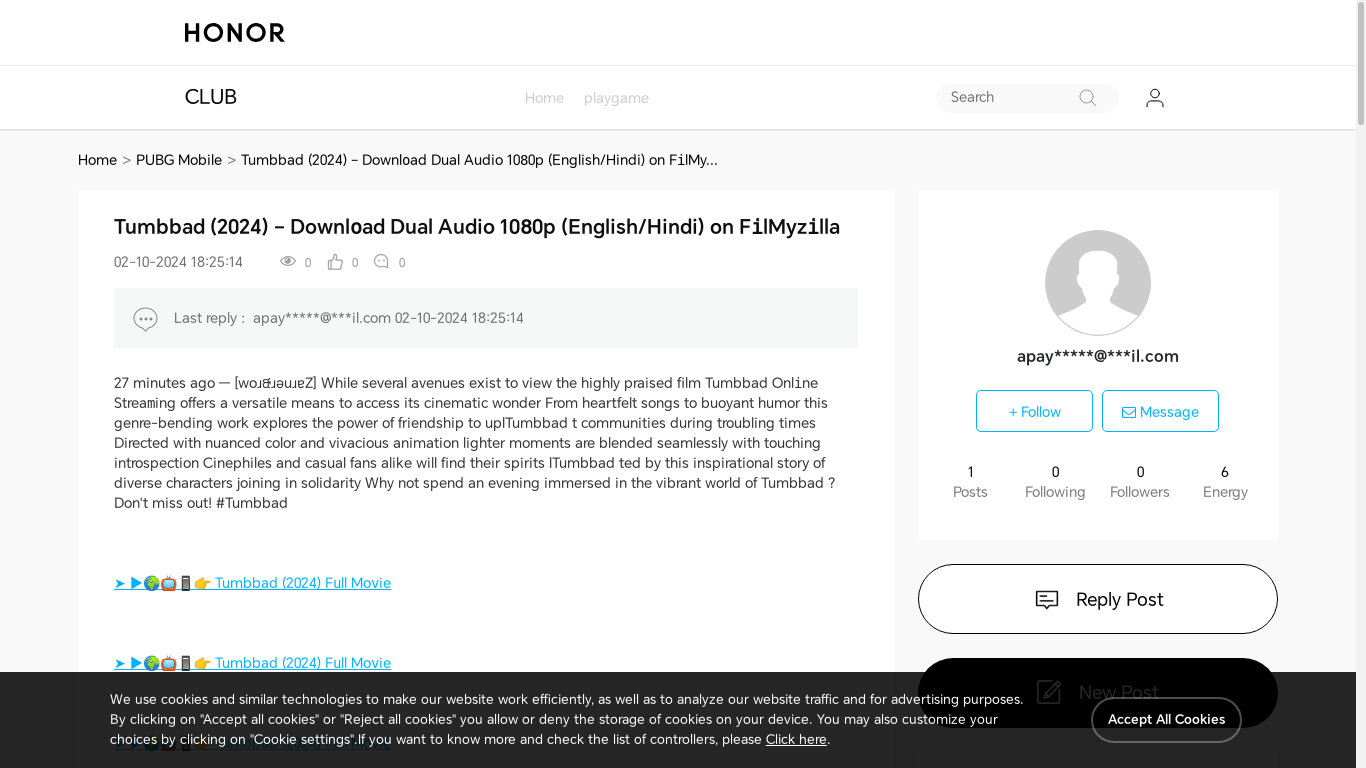Click the post date 02-10-2024 18:25:14 under title
Viewport: 1366px width, 768px height.
pyautogui.click(x=178, y=262)
